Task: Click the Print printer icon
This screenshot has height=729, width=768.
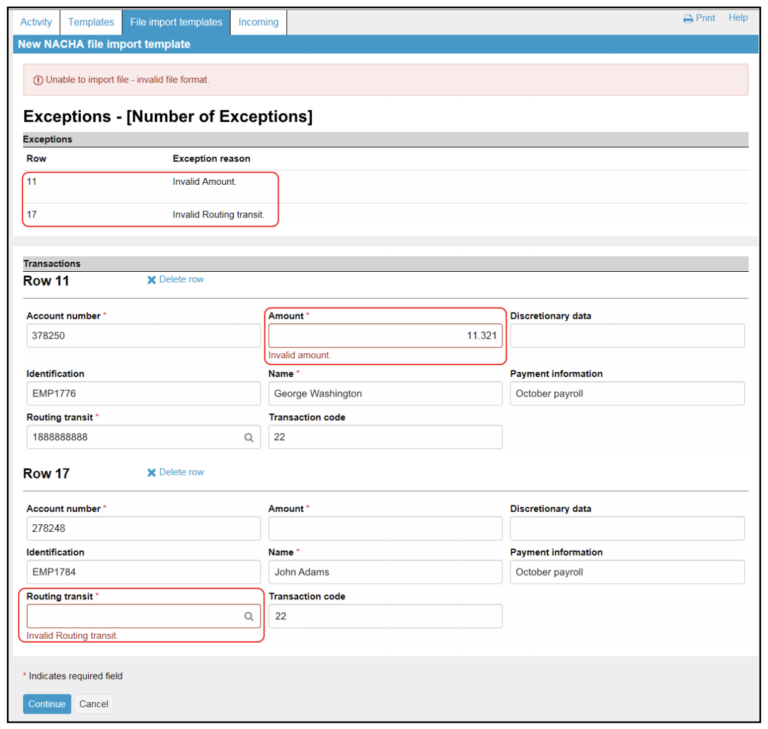Action: [688, 19]
